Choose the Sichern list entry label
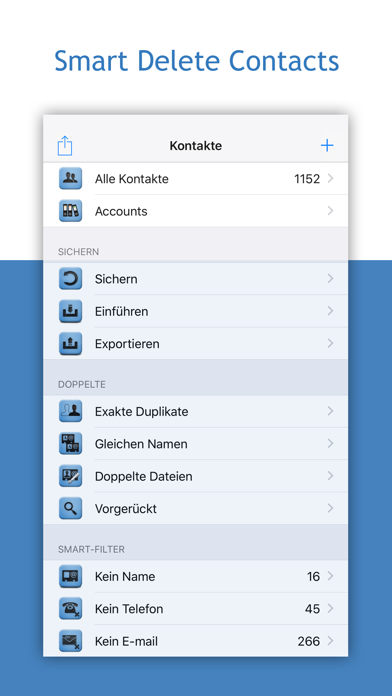 coord(116,279)
